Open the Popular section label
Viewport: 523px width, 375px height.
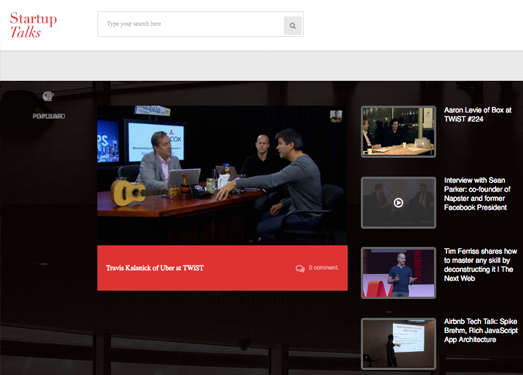[x=49, y=116]
